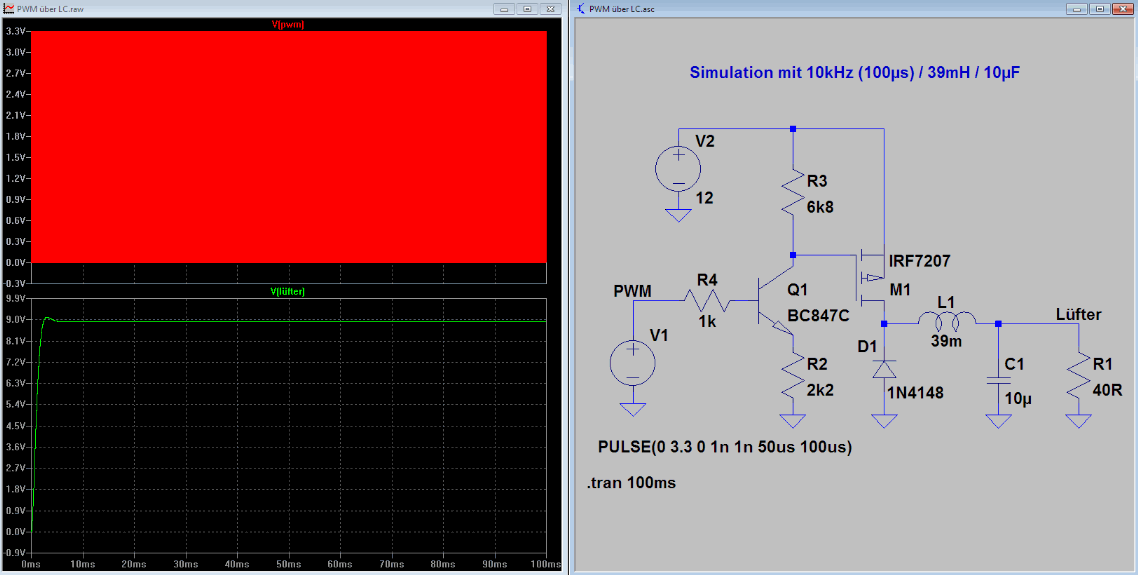
Task: Close the PWM über LC.raw waveform window
Action: [x=551, y=9]
